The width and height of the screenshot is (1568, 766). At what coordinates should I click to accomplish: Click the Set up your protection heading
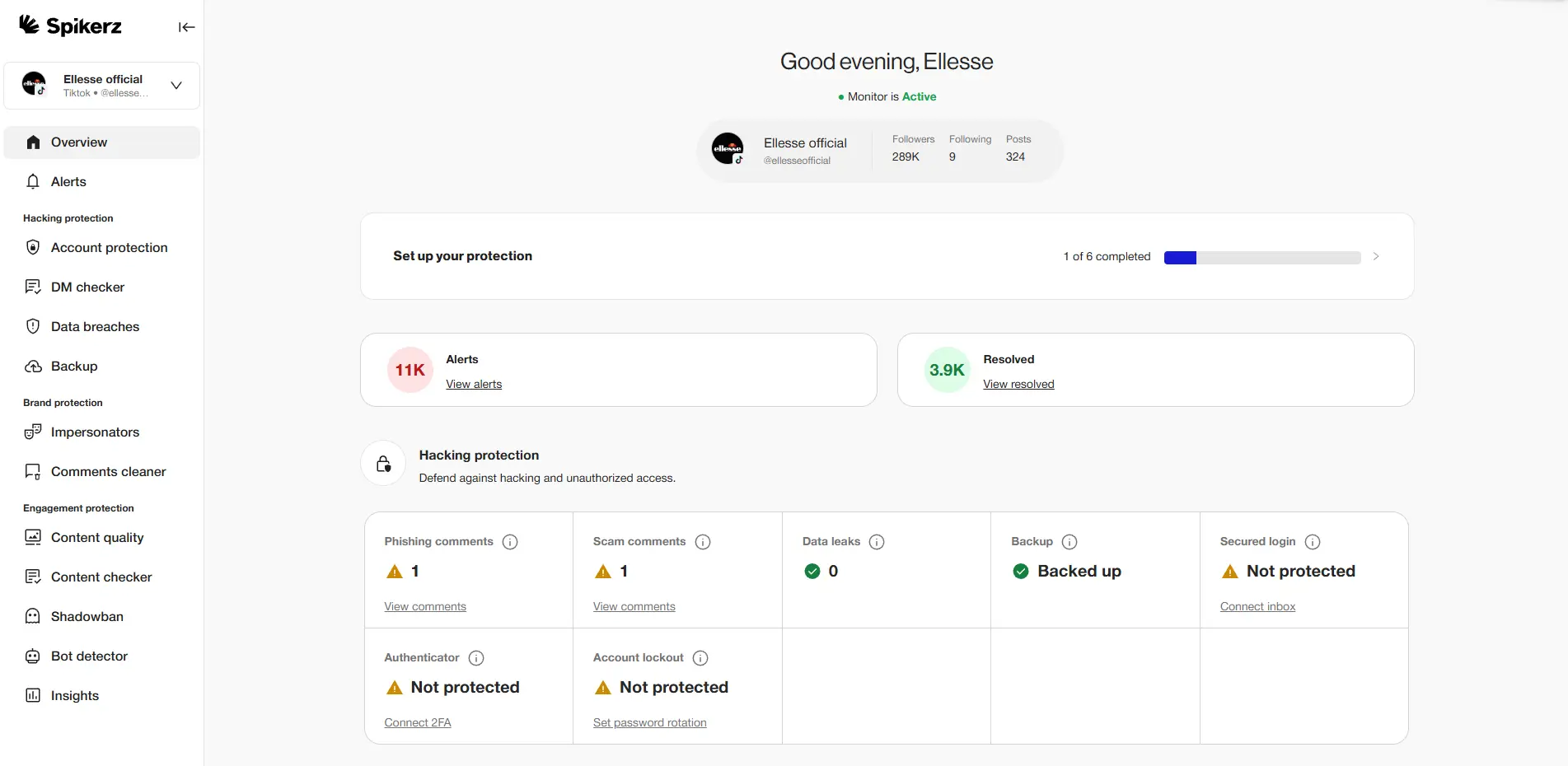(x=463, y=256)
